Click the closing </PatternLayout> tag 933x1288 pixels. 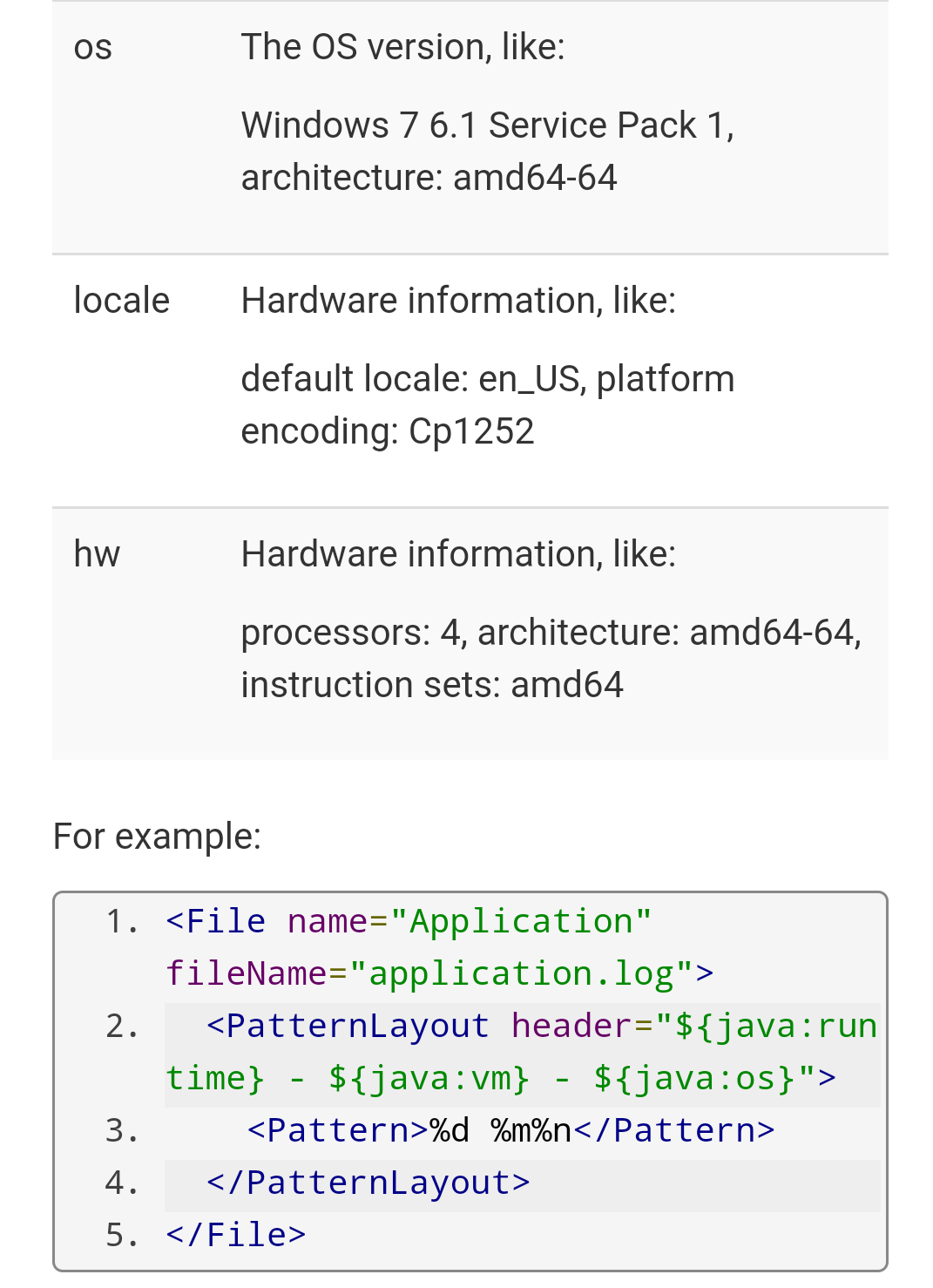coord(368,1183)
